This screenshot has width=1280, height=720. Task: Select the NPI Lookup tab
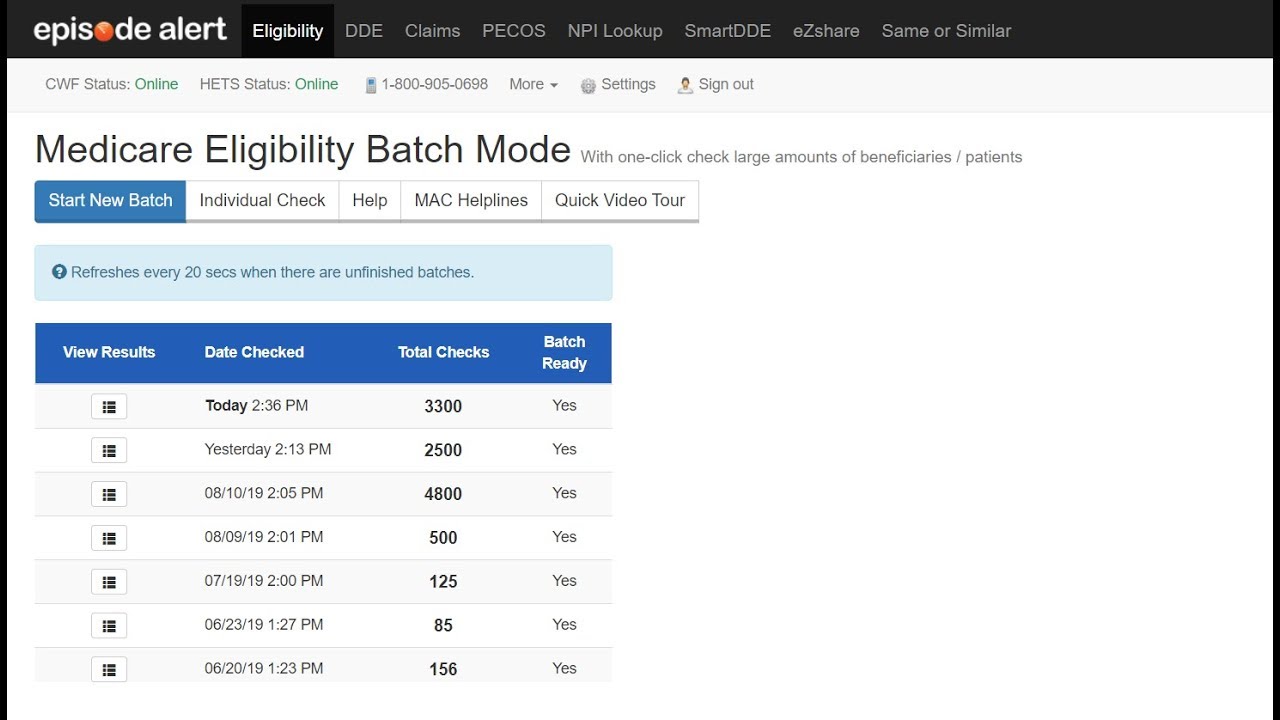tap(615, 31)
